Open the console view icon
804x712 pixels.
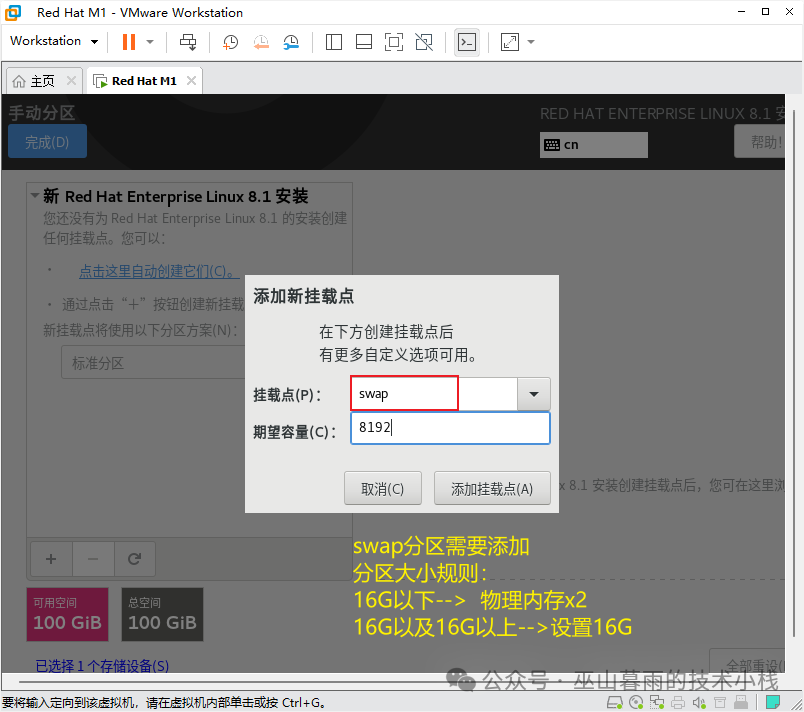[x=466, y=42]
